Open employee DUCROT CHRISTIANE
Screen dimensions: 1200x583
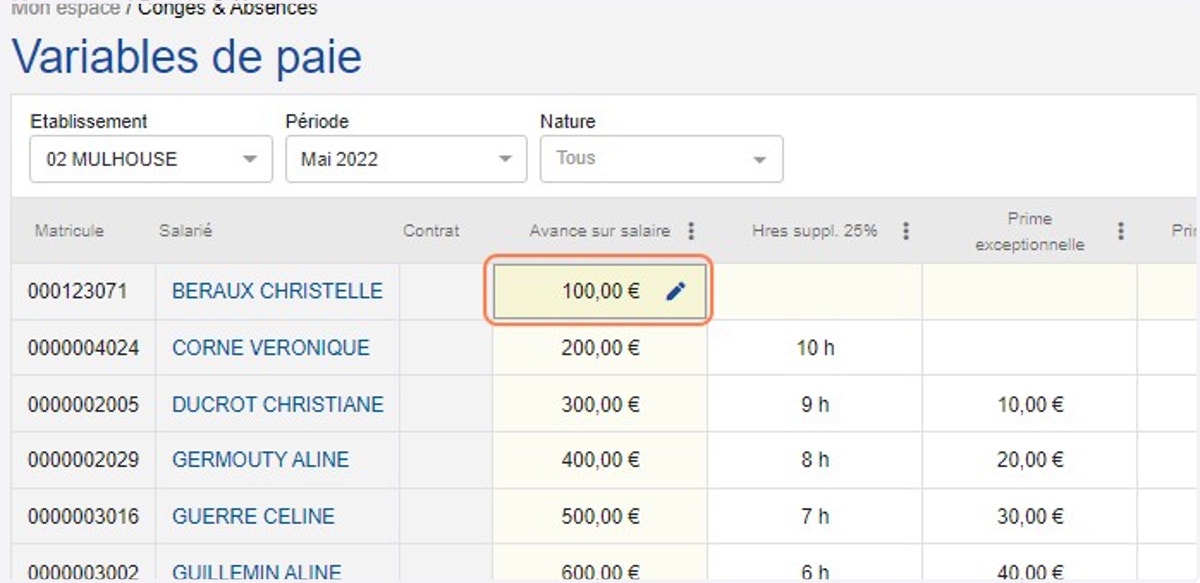coord(278,405)
